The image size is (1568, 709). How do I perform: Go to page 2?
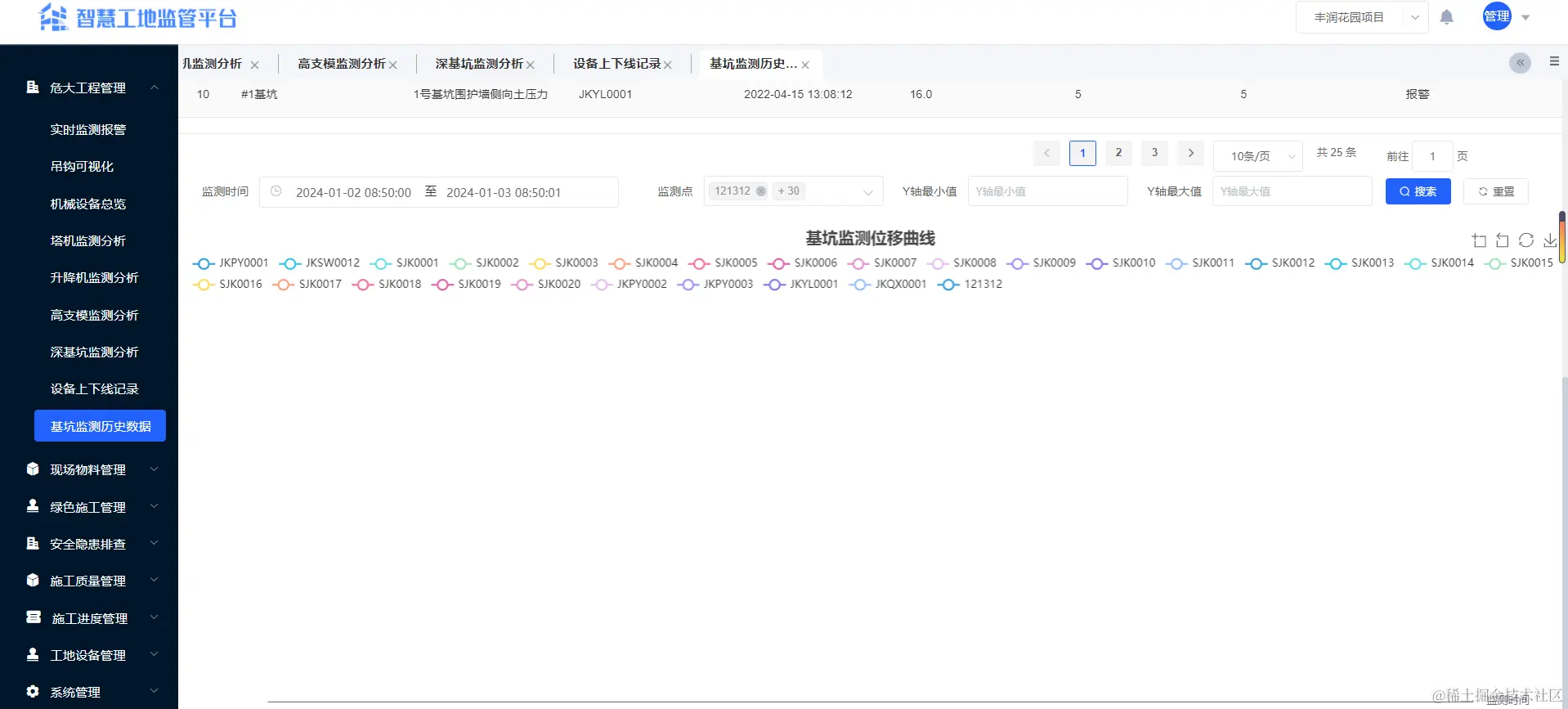coord(1118,153)
